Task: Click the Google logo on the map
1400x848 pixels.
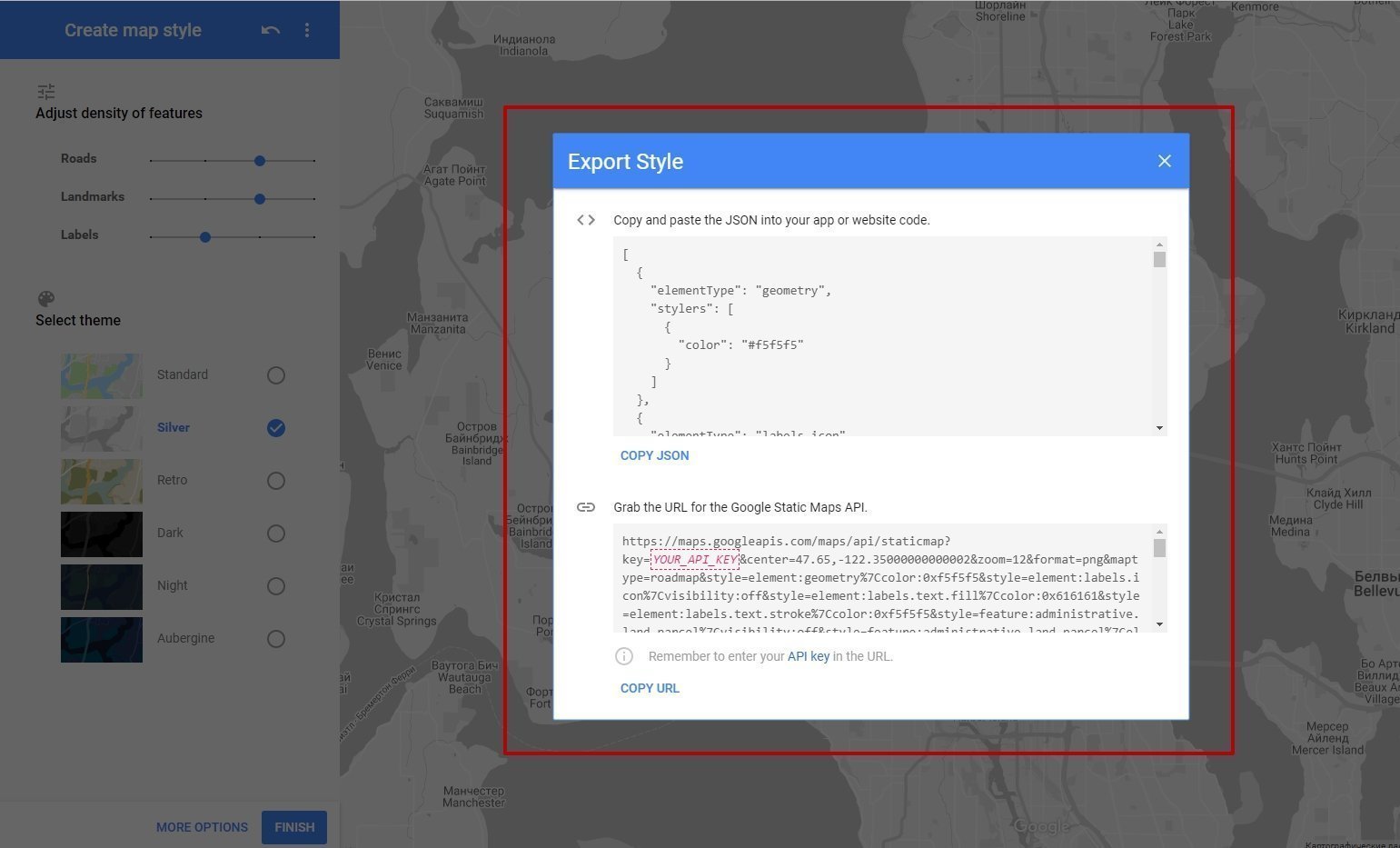Action: pos(1042,826)
